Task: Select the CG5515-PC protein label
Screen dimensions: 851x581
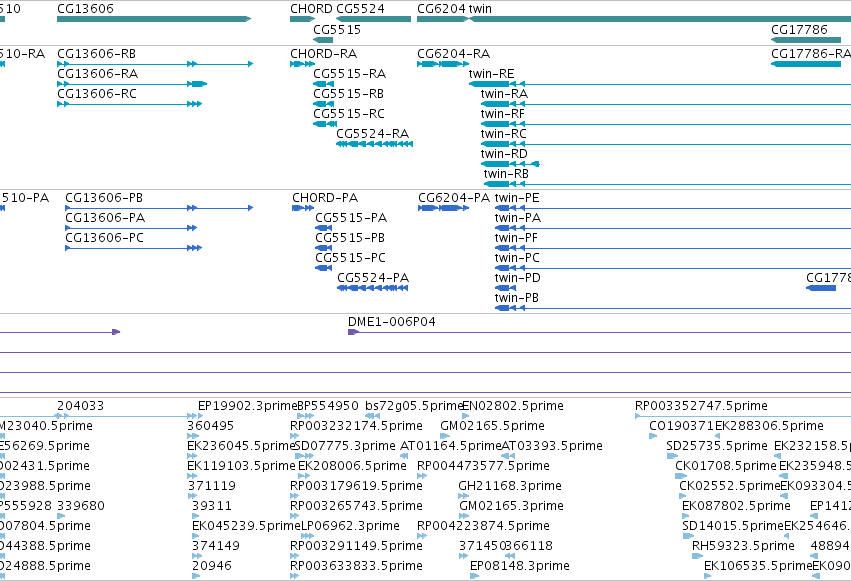Action: pyautogui.click(x=351, y=258)
